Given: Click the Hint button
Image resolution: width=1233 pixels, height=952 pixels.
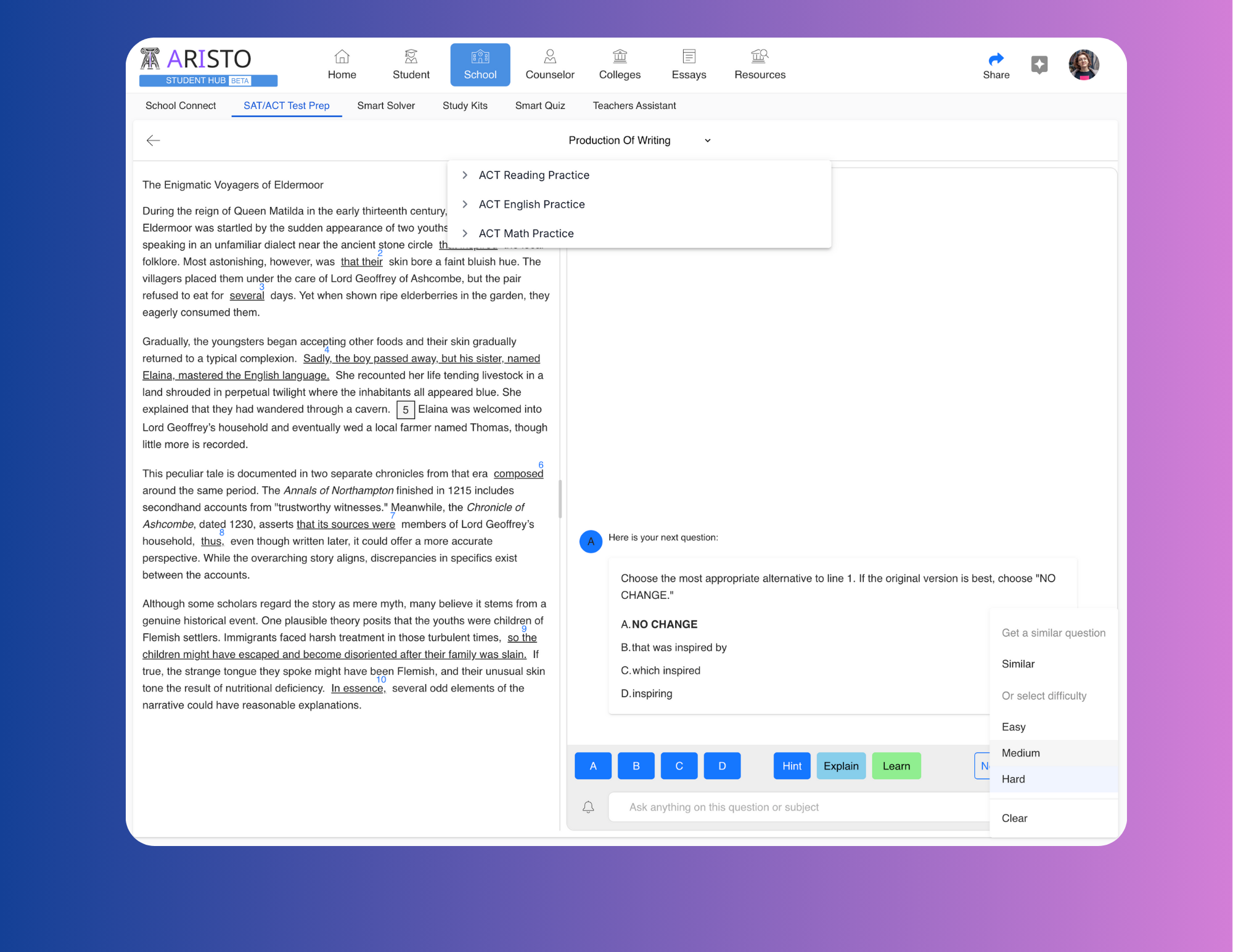Looking at the screenshot, I should coord(792,766).
